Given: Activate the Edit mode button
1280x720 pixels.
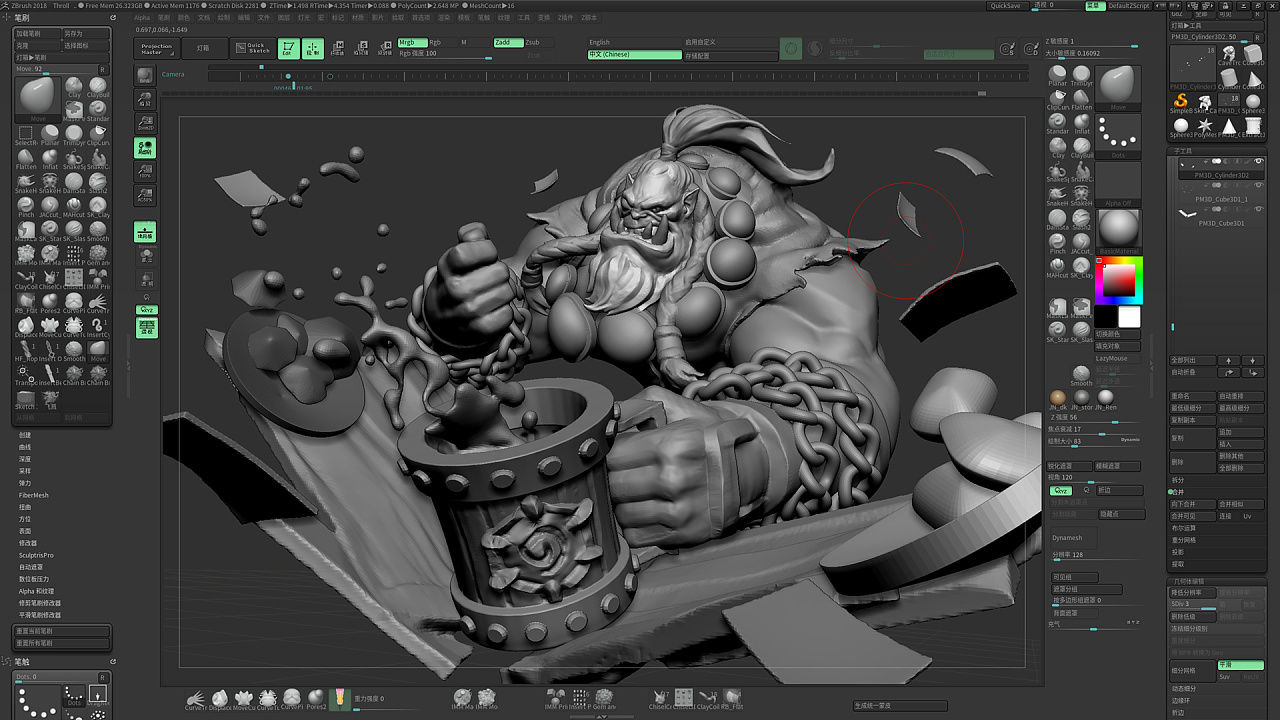Looking at the screenshot, I should [289, 48].
